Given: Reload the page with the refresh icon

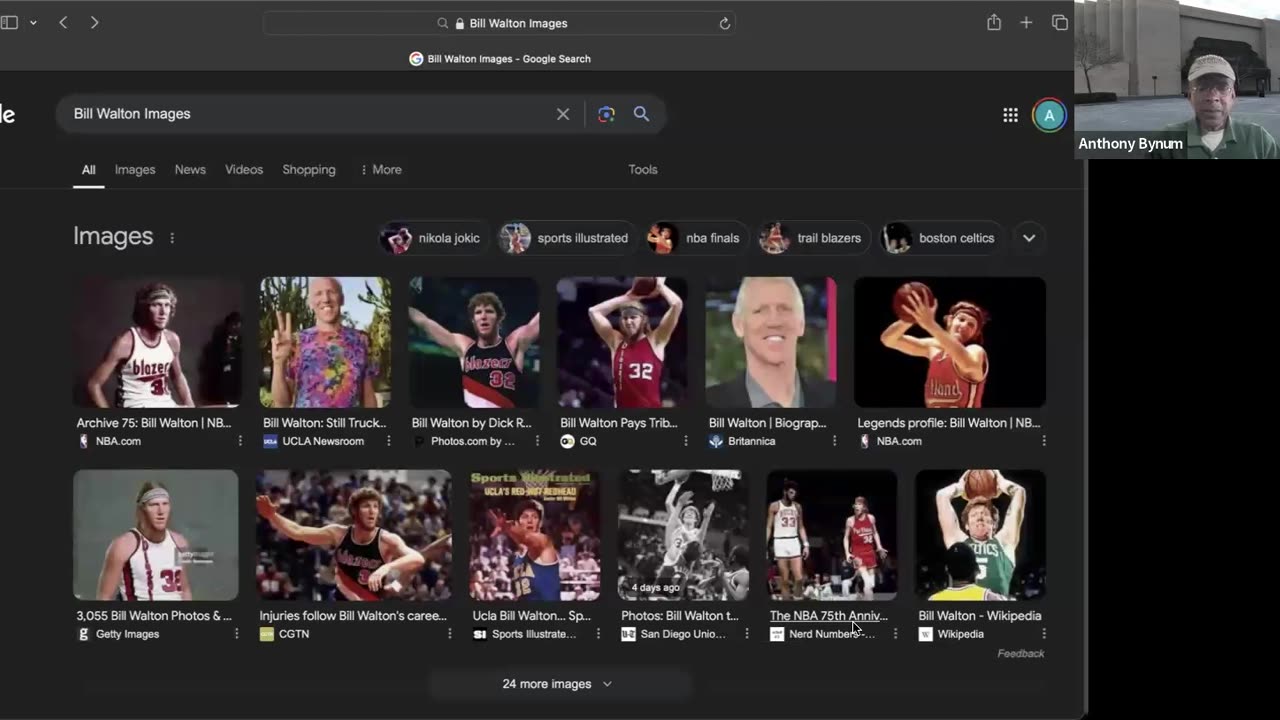Looking at the screenshot, I should [724, 23].
